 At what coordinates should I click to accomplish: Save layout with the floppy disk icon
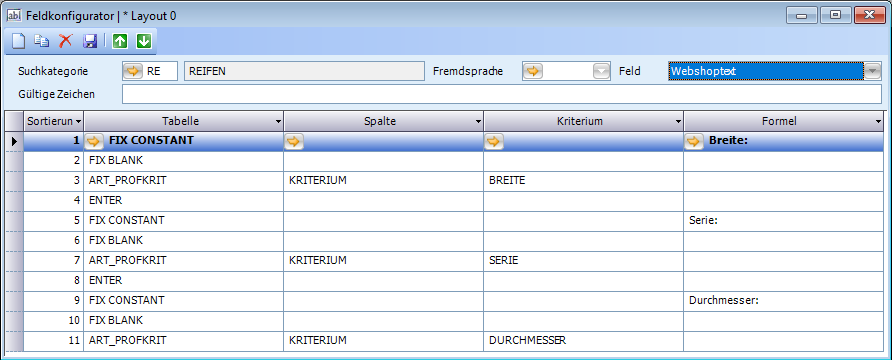pyautogui.click(x=90, y=41)
